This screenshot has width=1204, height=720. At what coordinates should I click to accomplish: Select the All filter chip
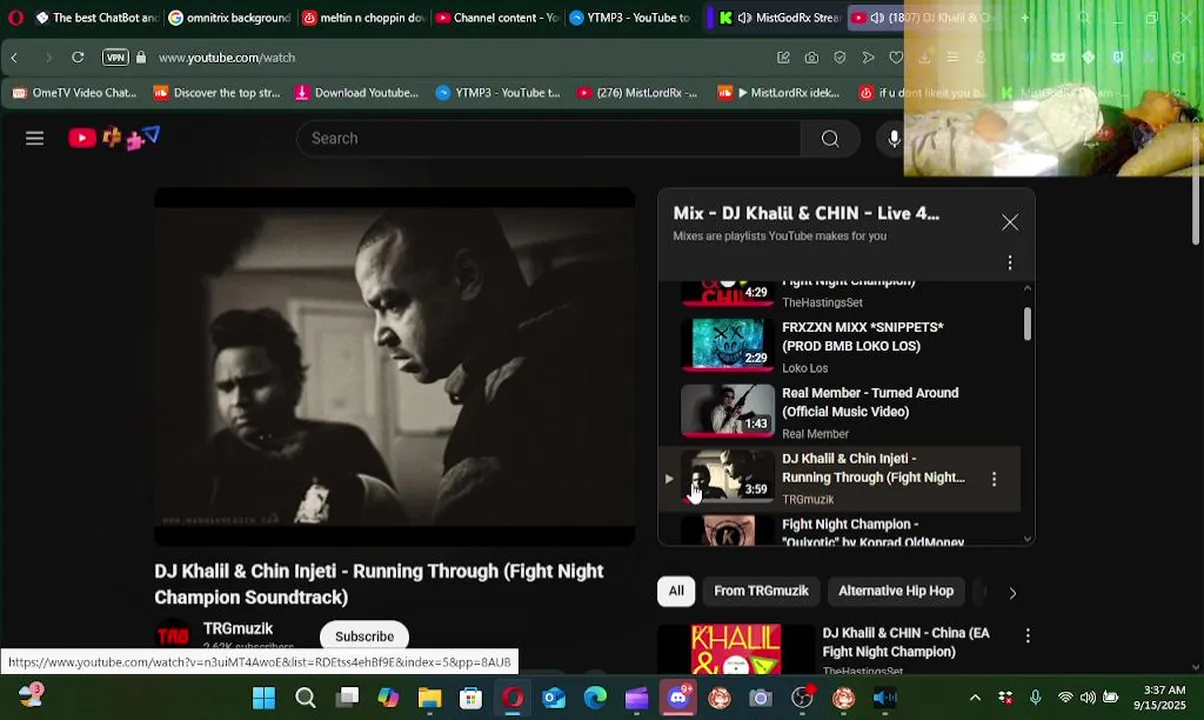[676, 591]
